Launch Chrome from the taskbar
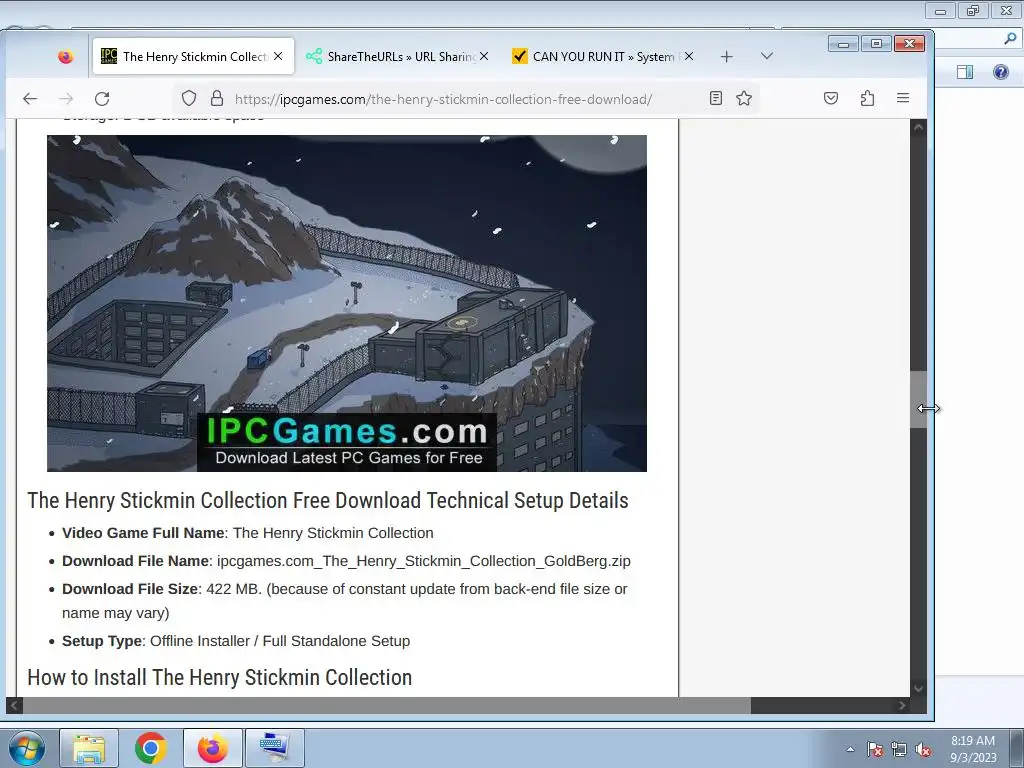Image resolution: width=1024 pixels, height=768 pixels. pos(151,748)
